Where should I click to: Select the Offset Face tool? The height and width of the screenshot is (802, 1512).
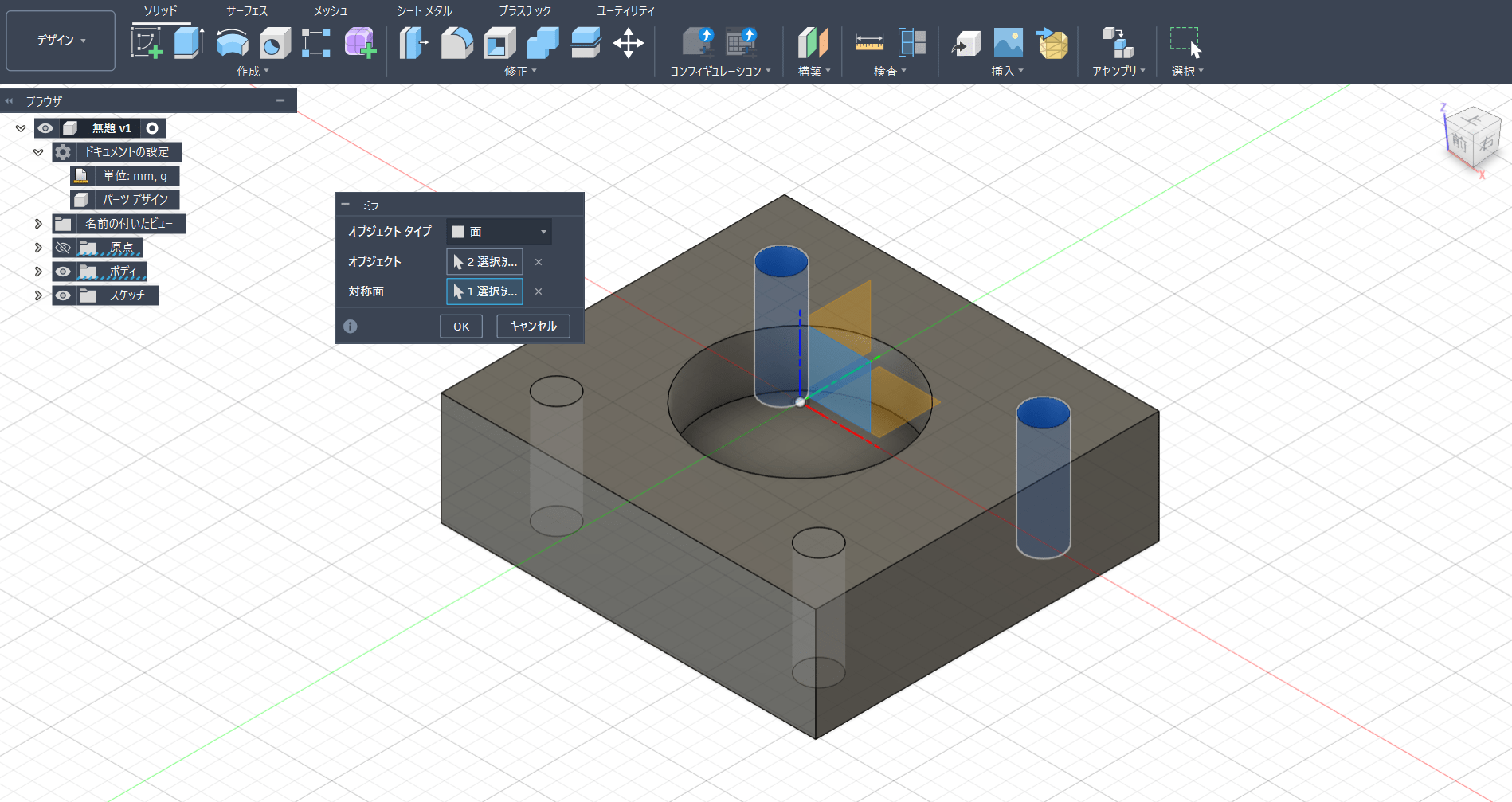[586, 43]
